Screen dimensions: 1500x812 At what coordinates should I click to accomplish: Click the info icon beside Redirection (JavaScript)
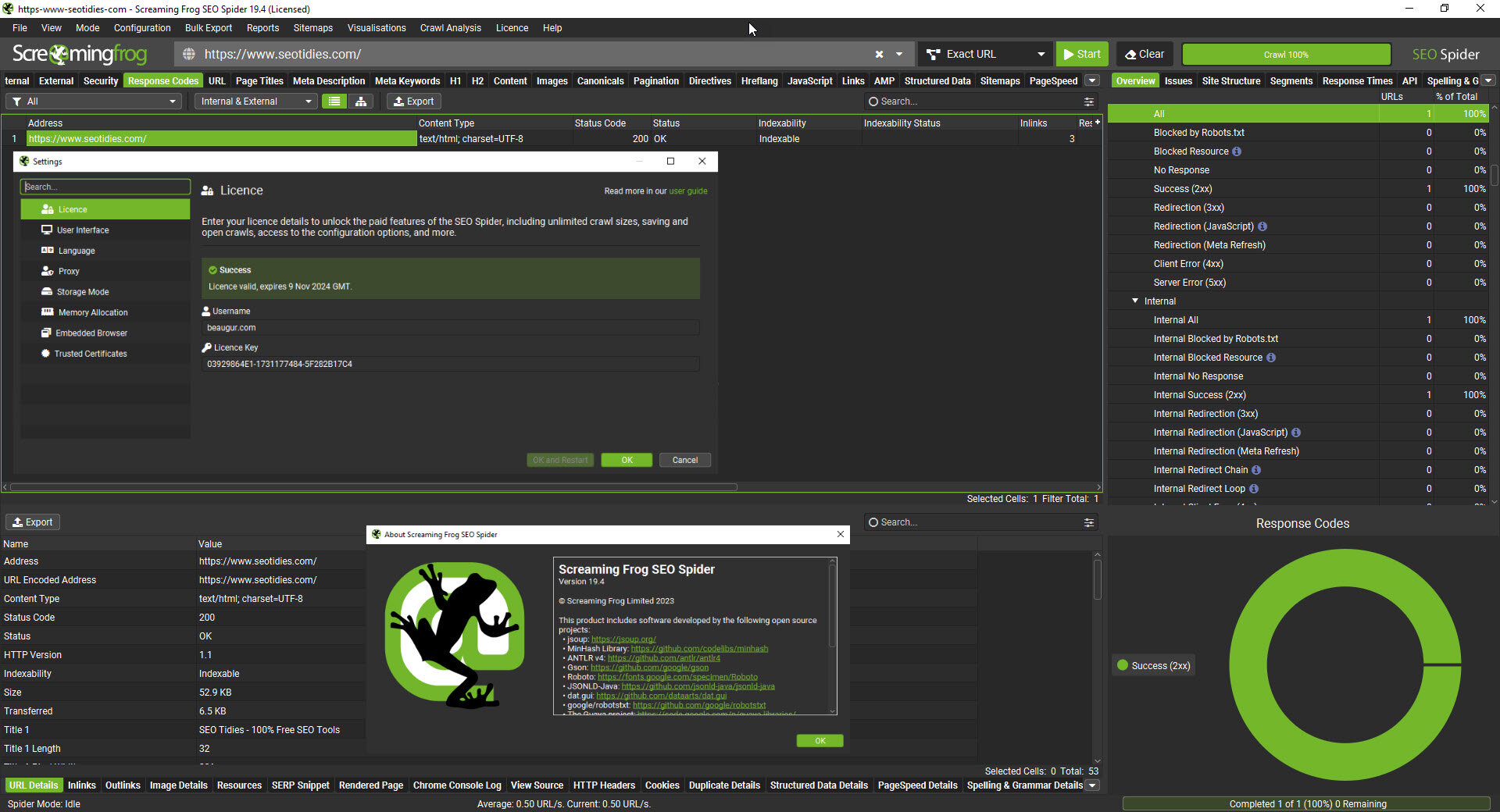tap(1262, 226)
